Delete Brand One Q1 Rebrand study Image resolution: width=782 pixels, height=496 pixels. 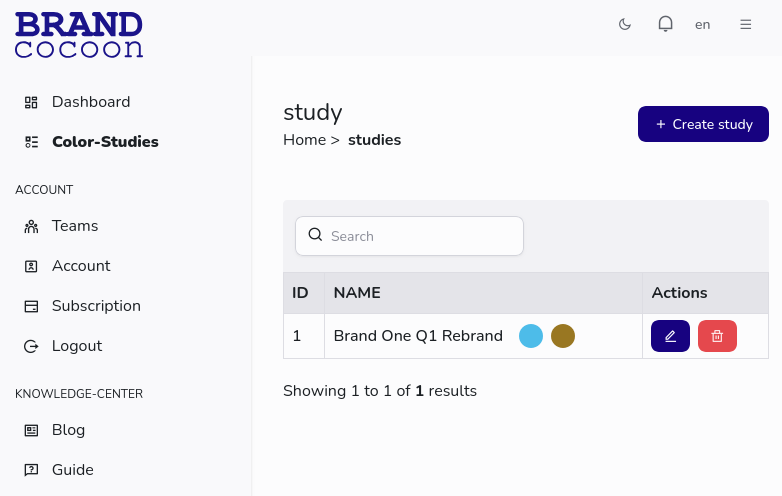717,336
